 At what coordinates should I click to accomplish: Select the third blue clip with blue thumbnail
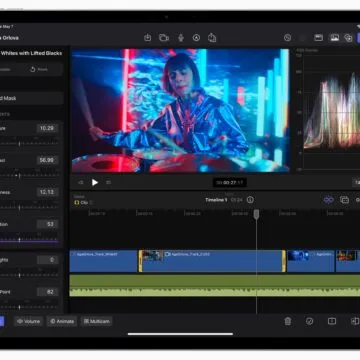click(x=311, y=261)
